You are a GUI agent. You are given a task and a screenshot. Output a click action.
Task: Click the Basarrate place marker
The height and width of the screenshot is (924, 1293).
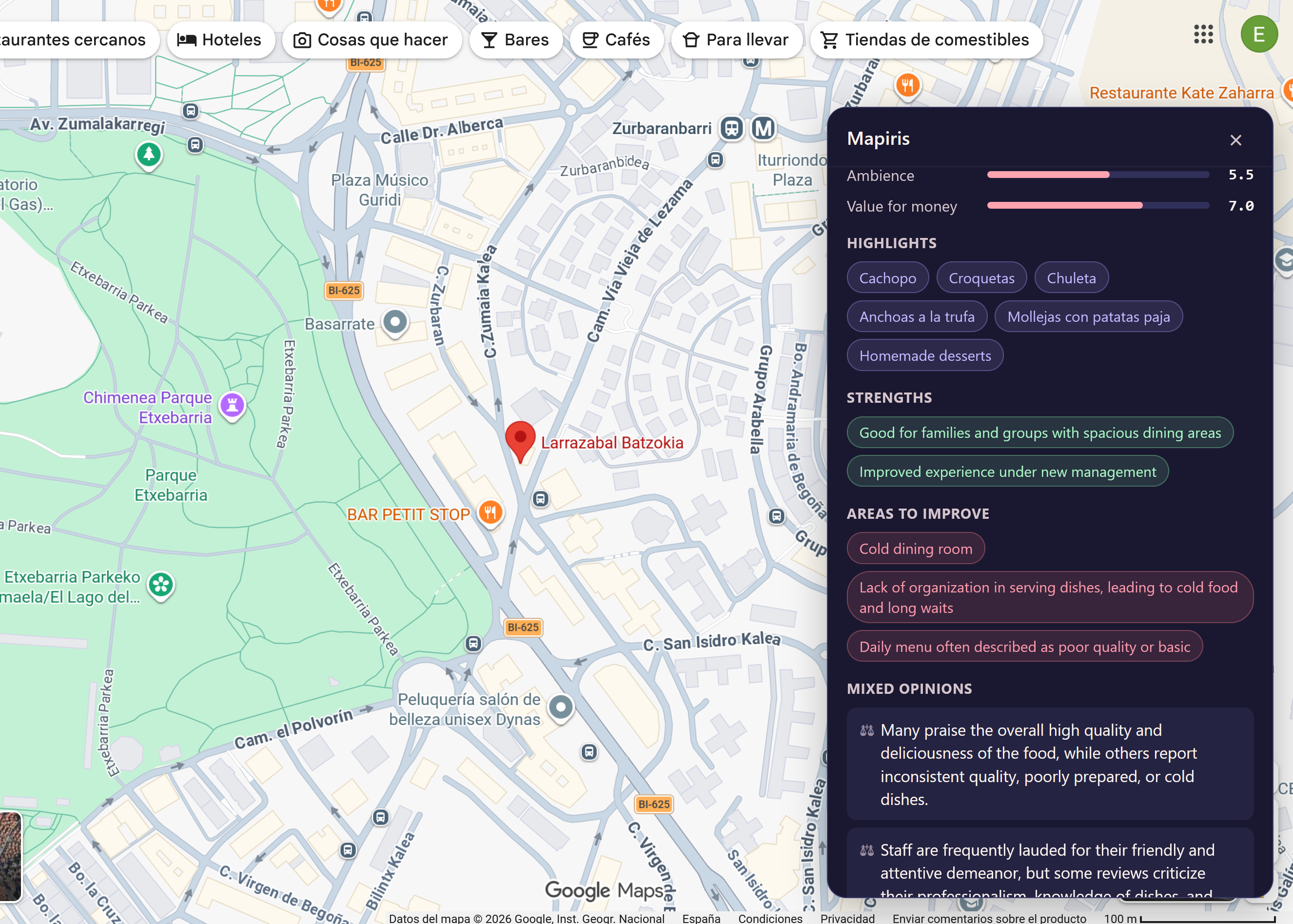pos(395,323)
